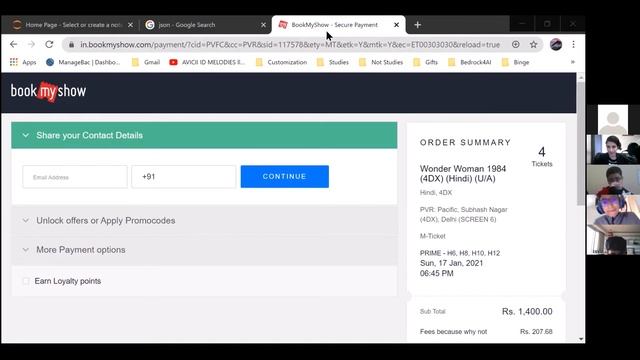
Task: Click the BookMyShow logo
Action: tap(48, 91)
